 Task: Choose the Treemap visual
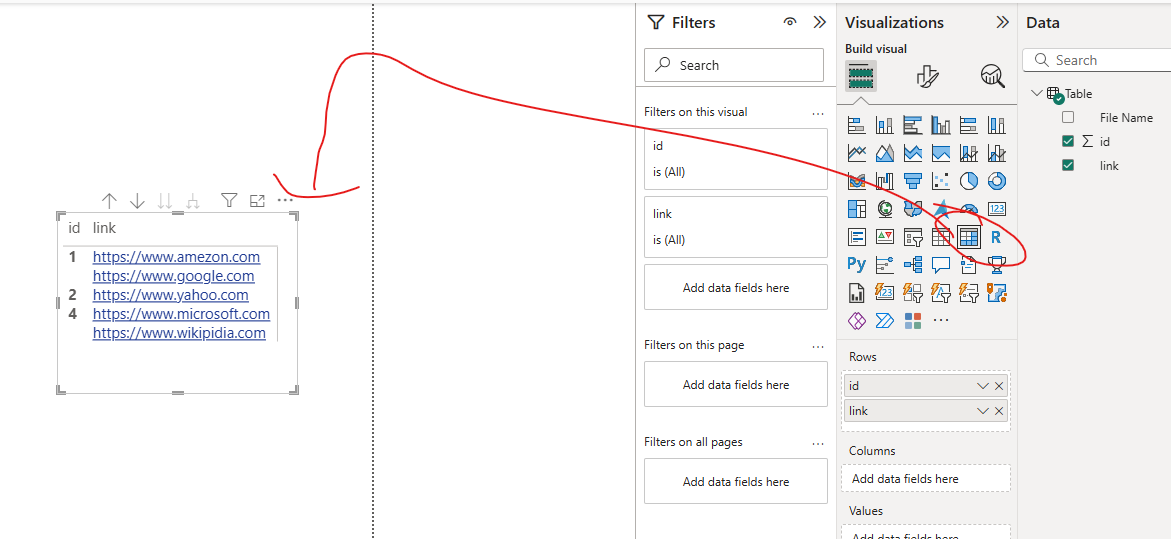pyautogui.click(x=857, y=209)
